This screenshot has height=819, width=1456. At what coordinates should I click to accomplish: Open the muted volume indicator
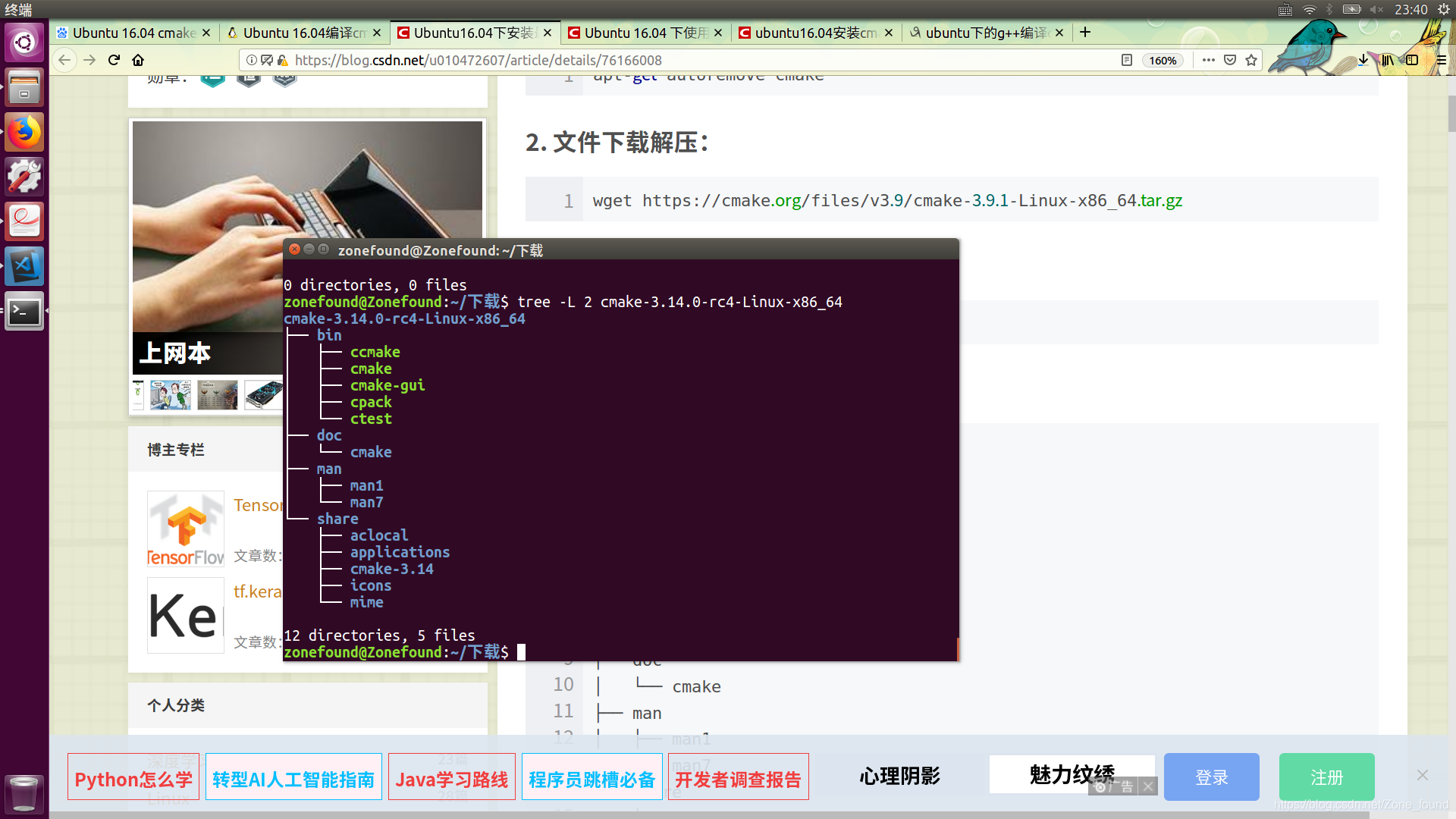click(x=1376, y=9)
